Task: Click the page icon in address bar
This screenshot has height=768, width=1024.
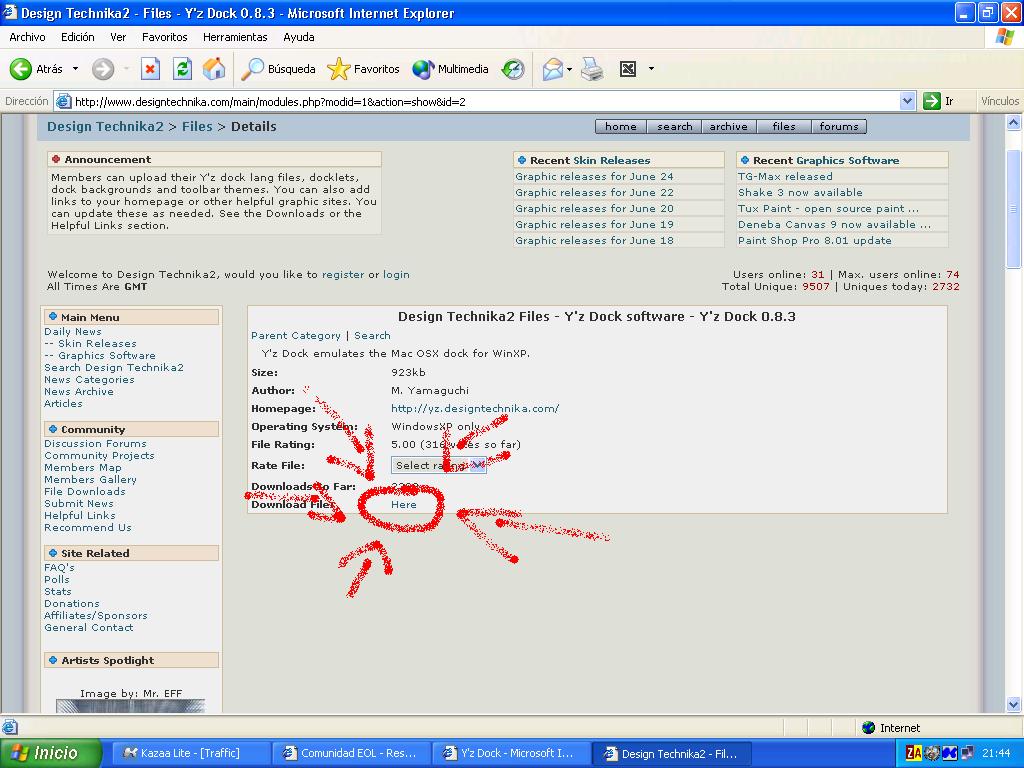Action: point(63,101)
